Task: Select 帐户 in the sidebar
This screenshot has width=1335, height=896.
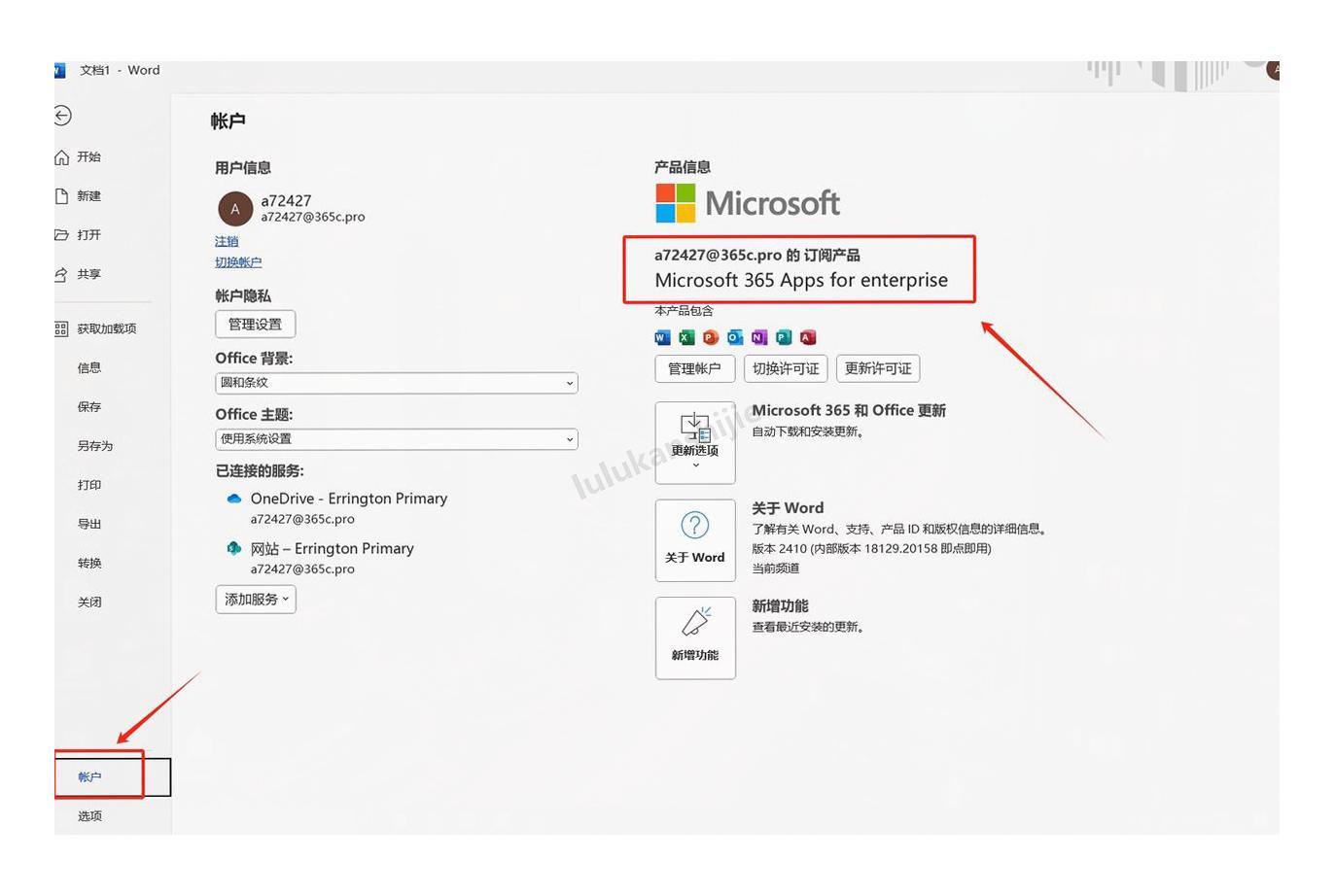Action: tap(89, 777)
